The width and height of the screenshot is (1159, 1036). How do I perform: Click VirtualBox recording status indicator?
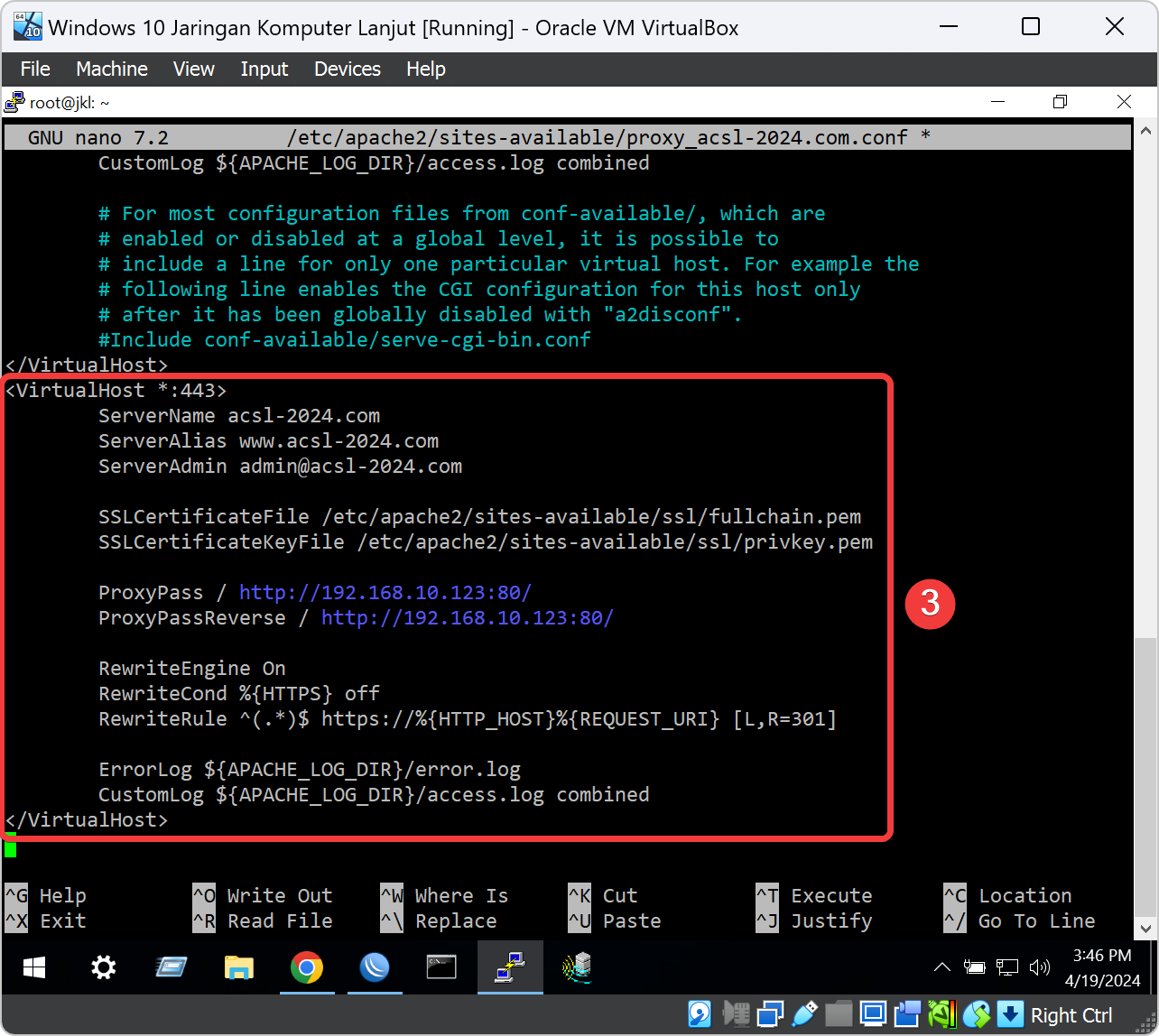[907, 1014]
